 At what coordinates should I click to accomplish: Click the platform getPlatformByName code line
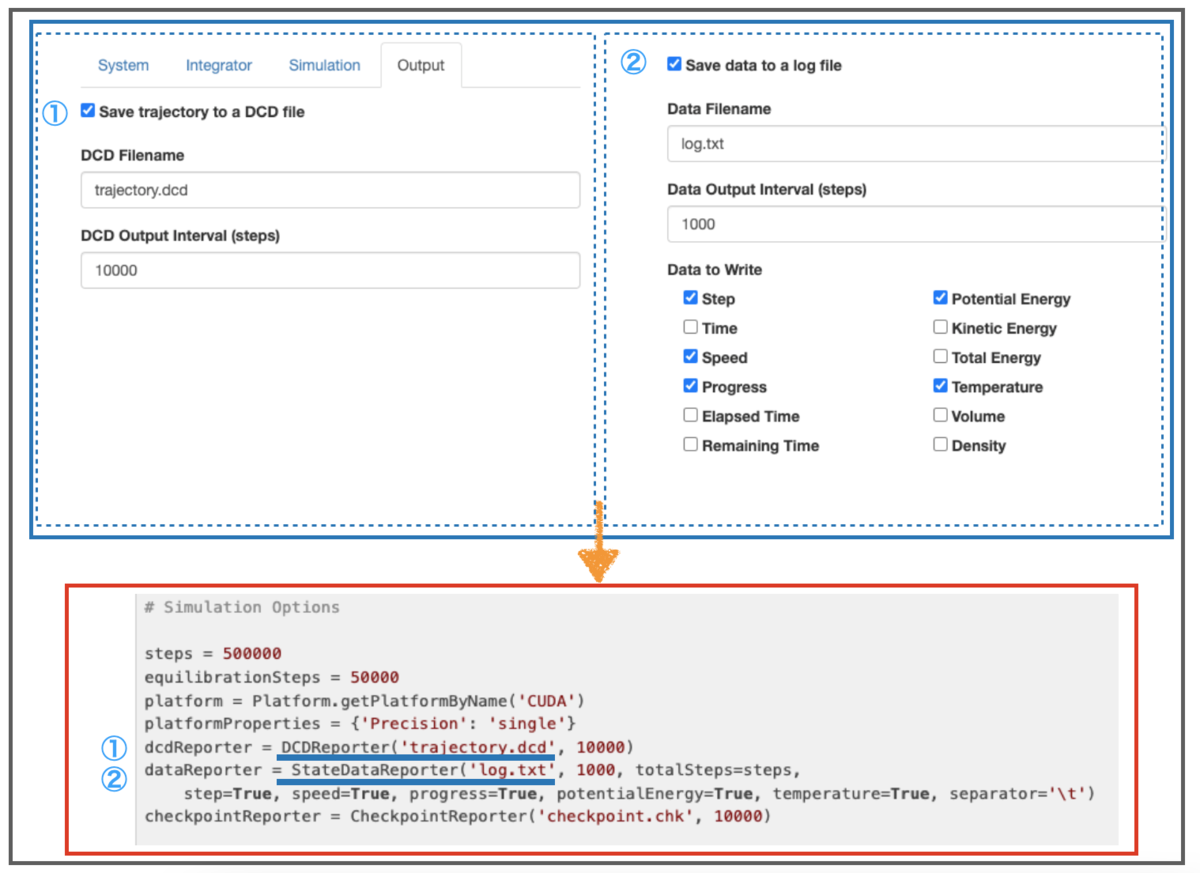(364, 700)
